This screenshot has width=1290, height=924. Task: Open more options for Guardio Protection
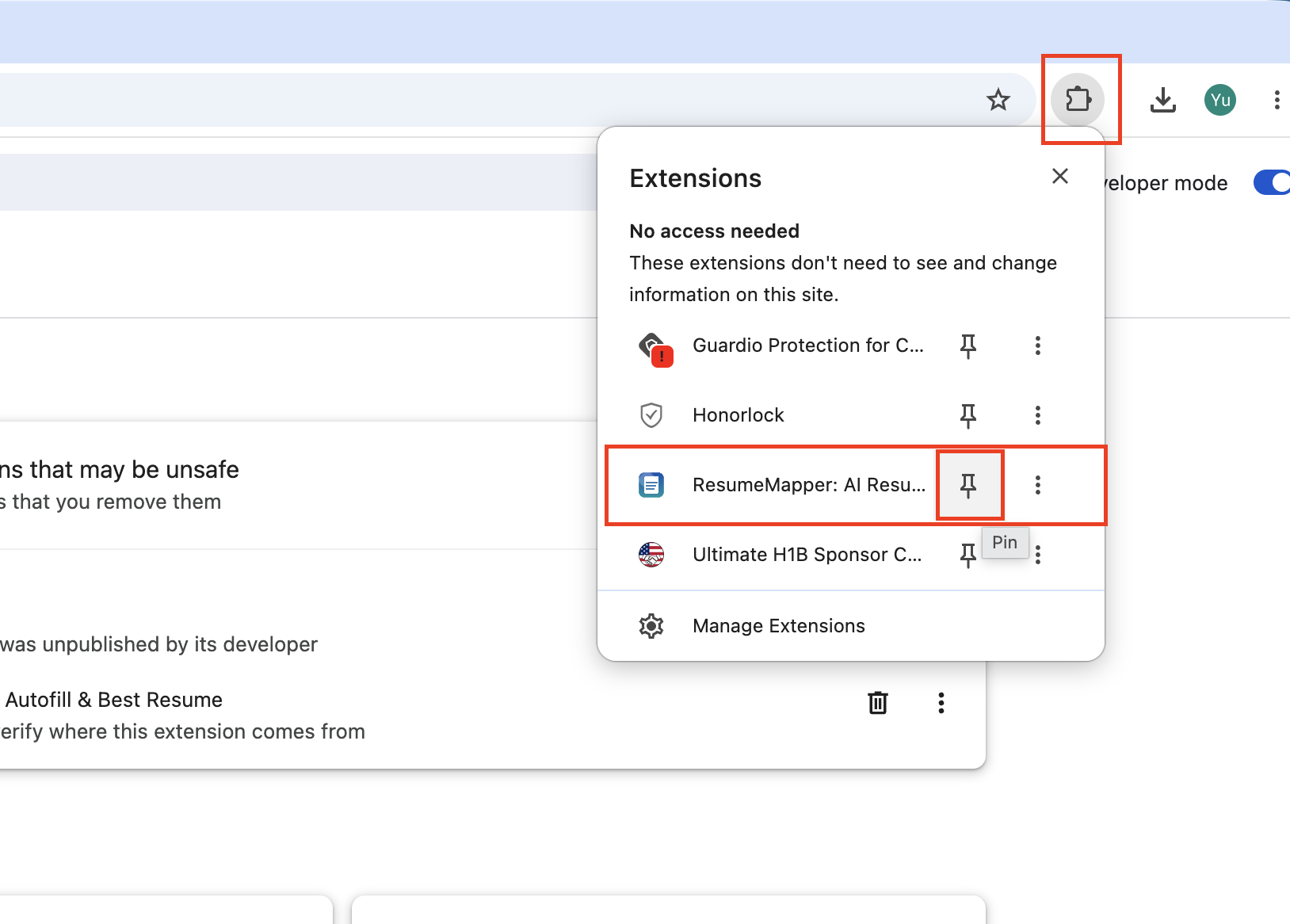(x=1038, y=346)
